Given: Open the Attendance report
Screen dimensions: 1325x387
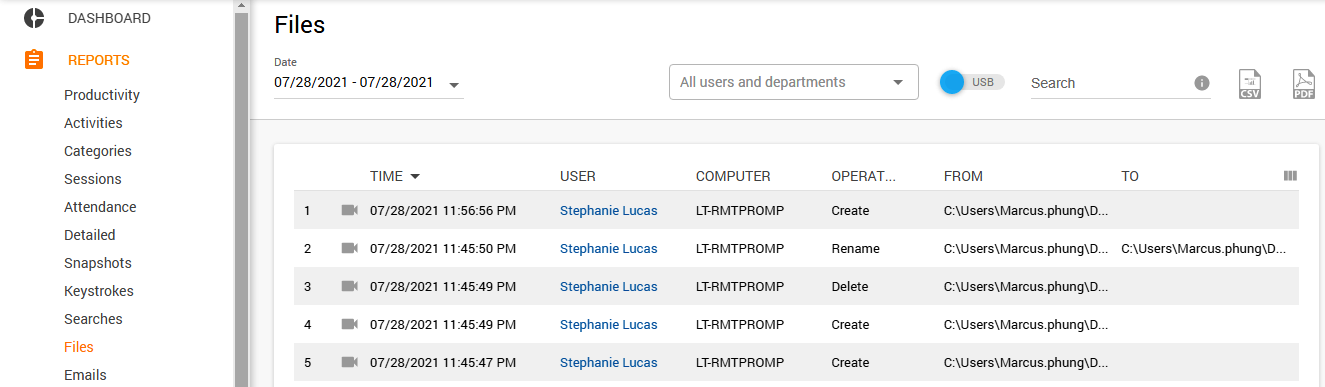Looking at the screenshot, I should point(100,207).
